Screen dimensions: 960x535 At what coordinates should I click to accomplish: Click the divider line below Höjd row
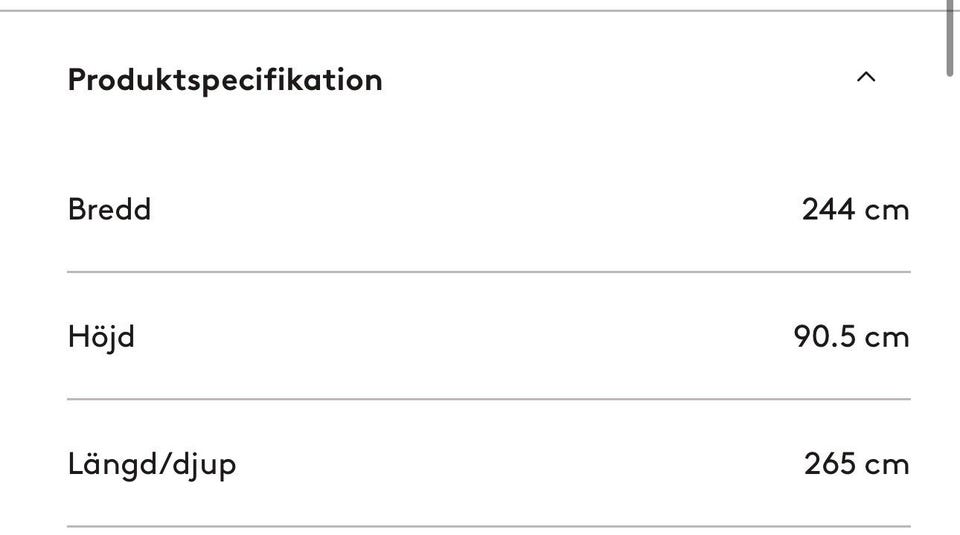(489, 399)
